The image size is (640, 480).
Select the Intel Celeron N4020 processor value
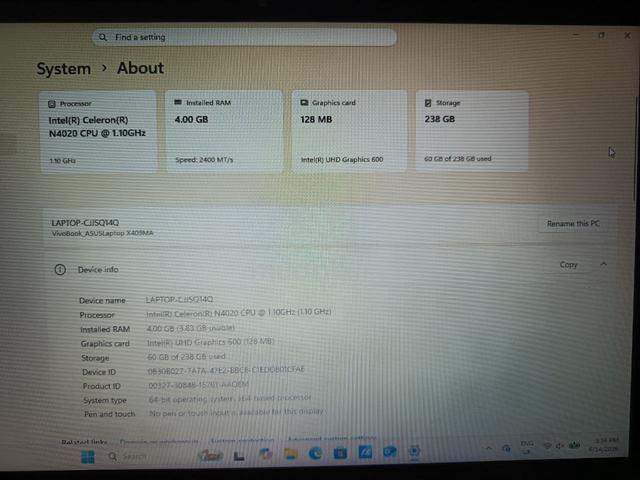[x=239, y=313]
